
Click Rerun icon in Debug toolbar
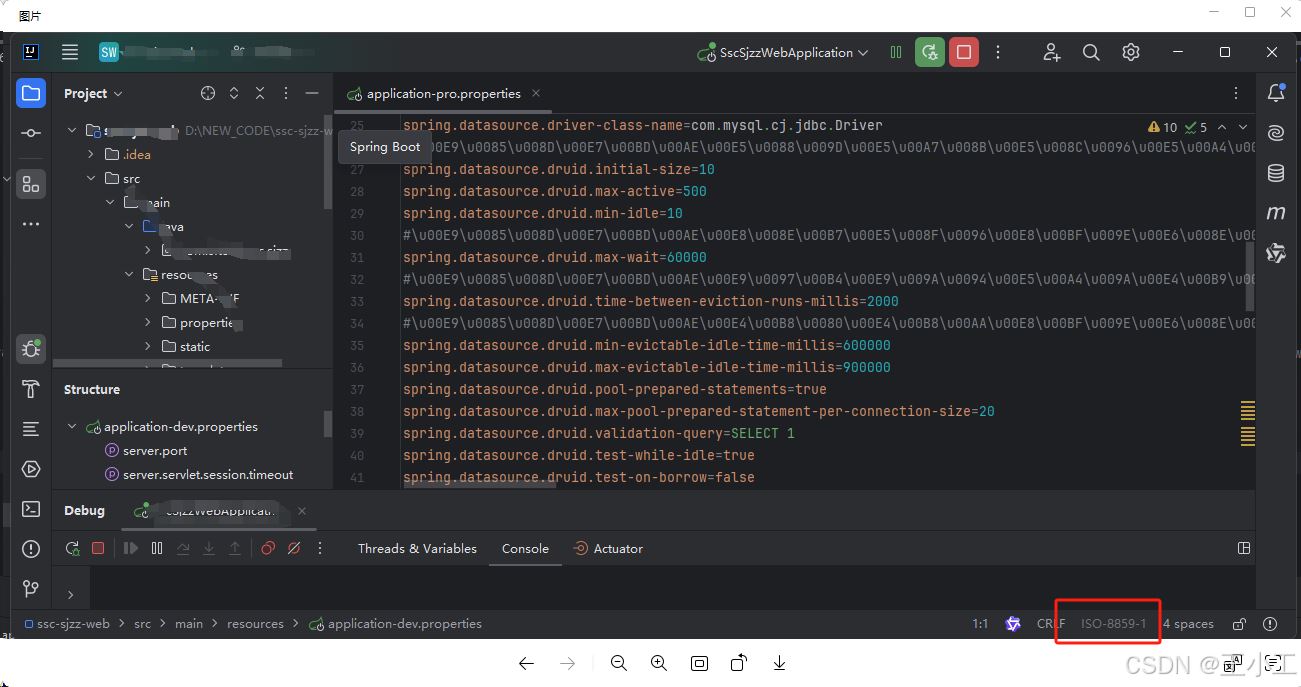coord(72,548)
